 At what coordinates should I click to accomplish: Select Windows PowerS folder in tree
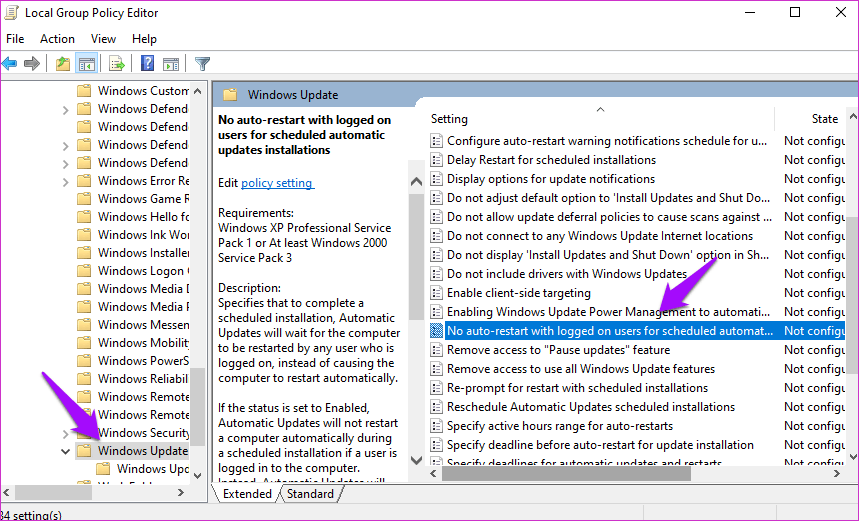pyautogui.click(x=143, y=361)
